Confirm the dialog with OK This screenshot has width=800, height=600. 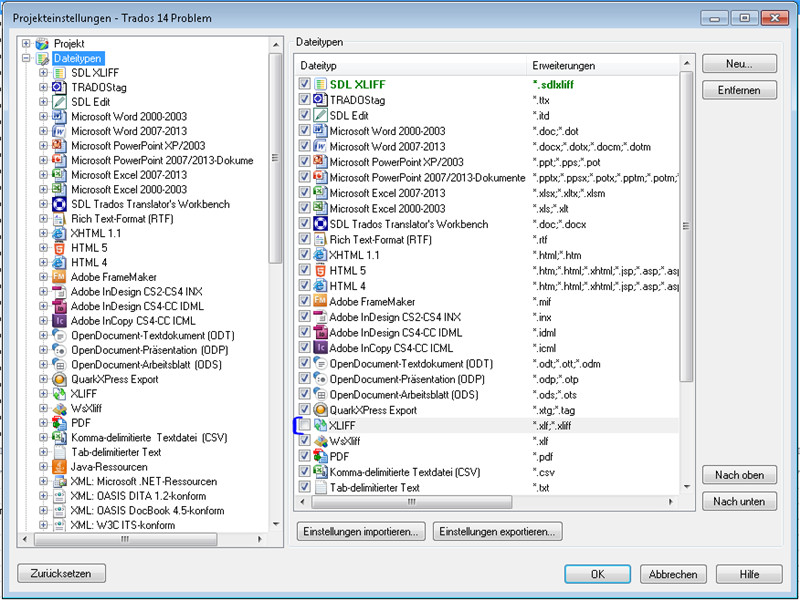coord(597,574)
